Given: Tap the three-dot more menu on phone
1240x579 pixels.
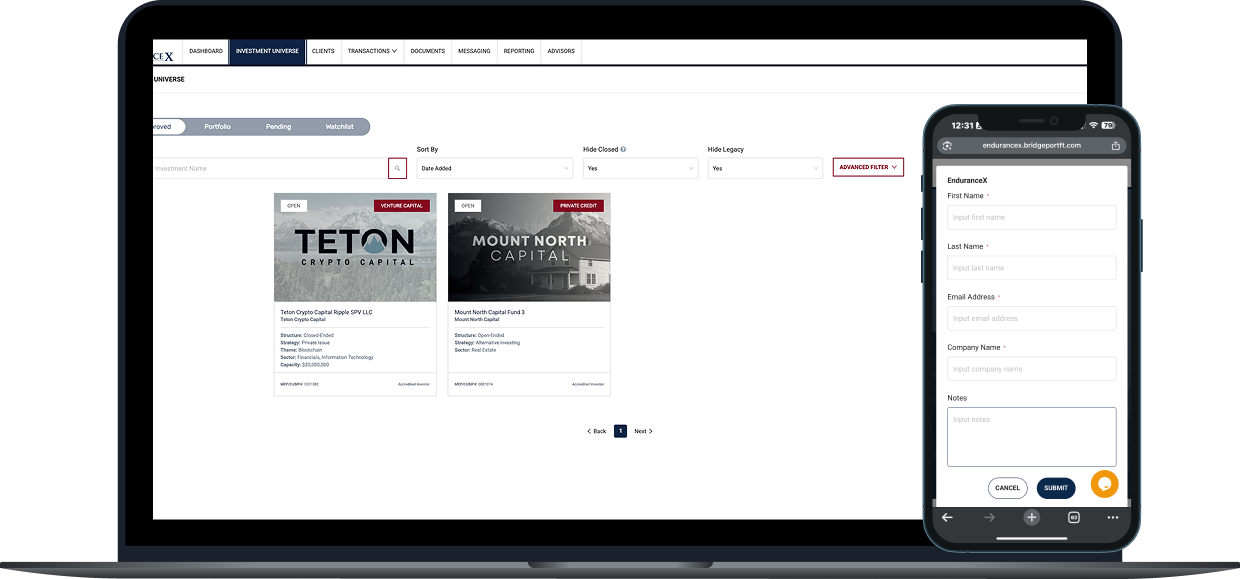Looking at the screenshot, I should coord(1113,517).
